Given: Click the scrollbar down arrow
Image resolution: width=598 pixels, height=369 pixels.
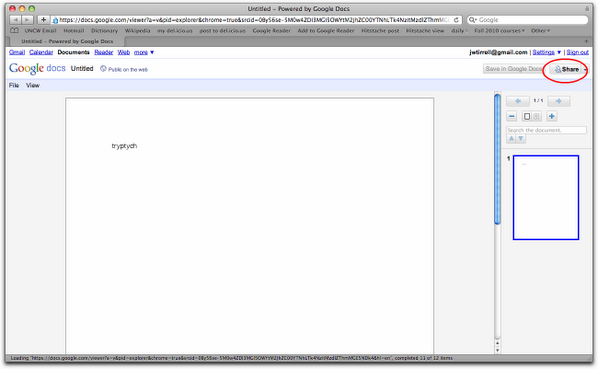Looking at the screenshot, I should coord(497,350).
